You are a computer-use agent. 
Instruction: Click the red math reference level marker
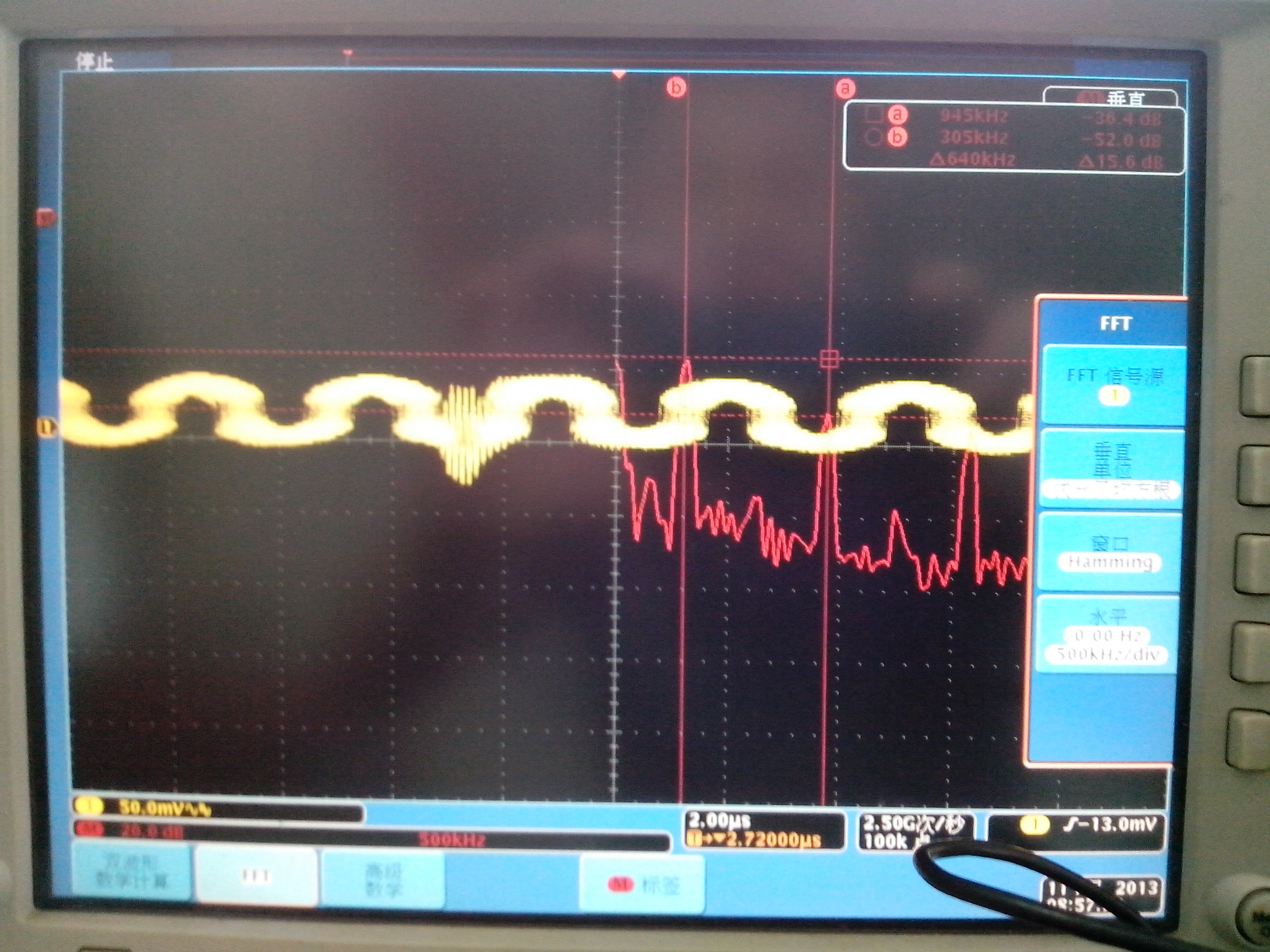pos(46,218)
